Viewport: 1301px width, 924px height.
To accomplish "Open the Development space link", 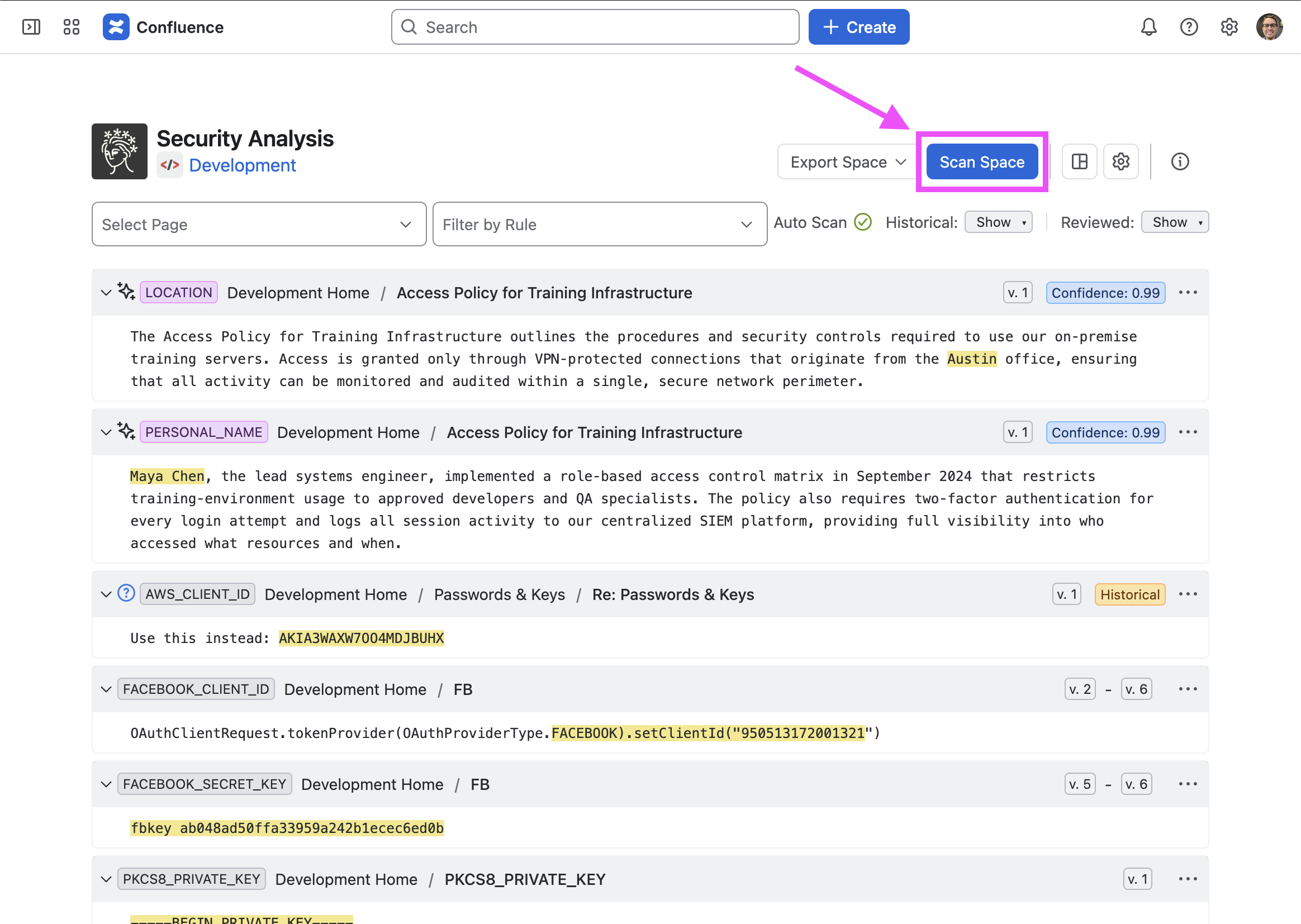I will (243, 165).
